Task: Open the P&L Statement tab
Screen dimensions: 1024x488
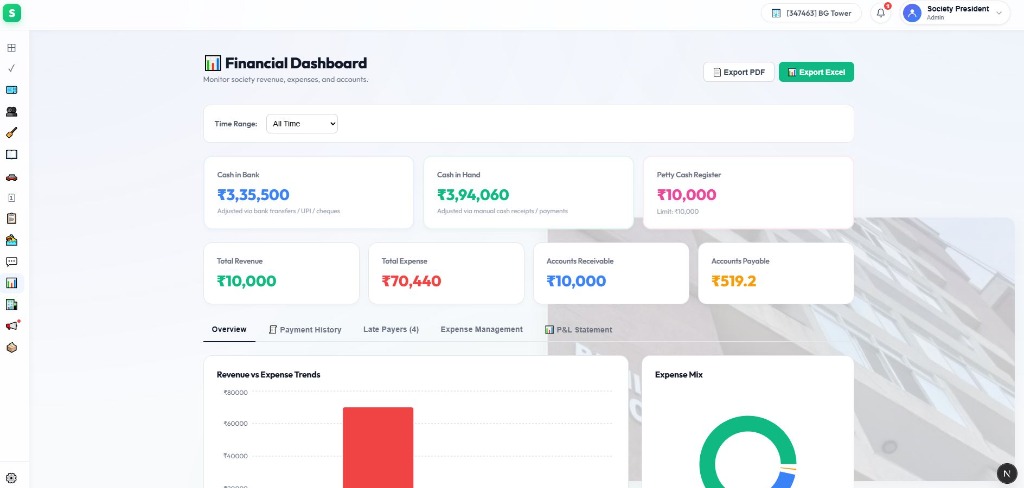Action: point(579,330)
